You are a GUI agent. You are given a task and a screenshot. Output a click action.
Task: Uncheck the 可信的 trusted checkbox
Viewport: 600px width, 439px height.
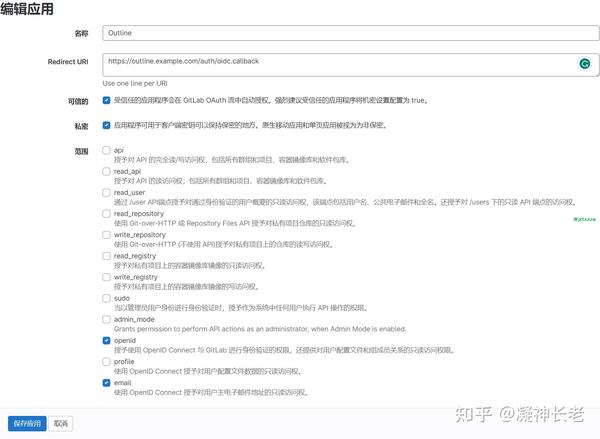coord(106,100)
